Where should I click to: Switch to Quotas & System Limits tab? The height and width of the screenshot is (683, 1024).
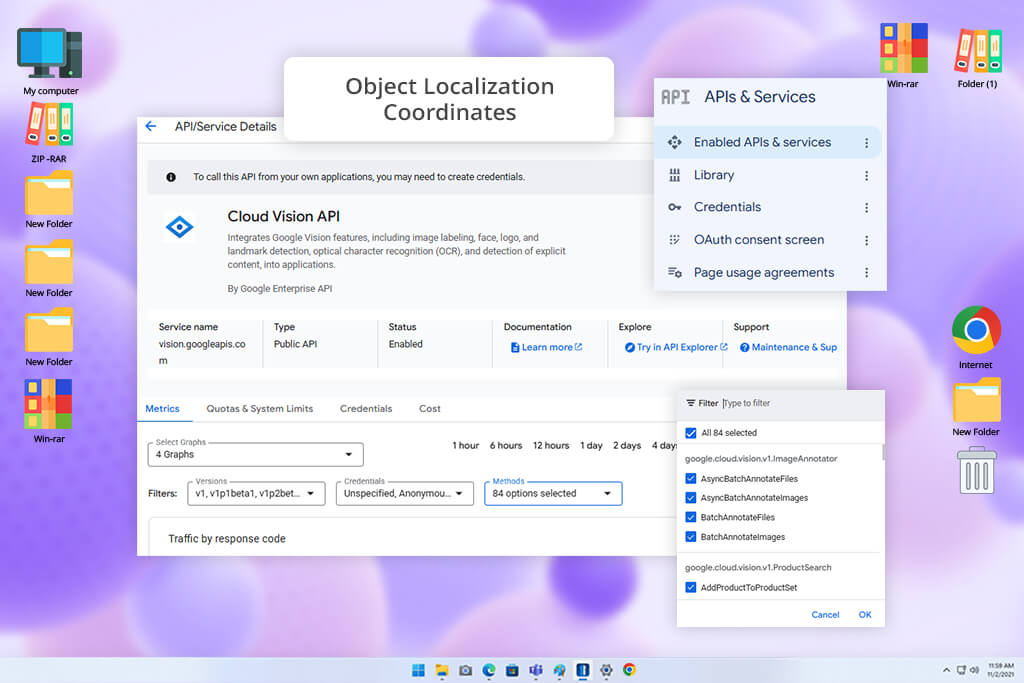(260, 409)
